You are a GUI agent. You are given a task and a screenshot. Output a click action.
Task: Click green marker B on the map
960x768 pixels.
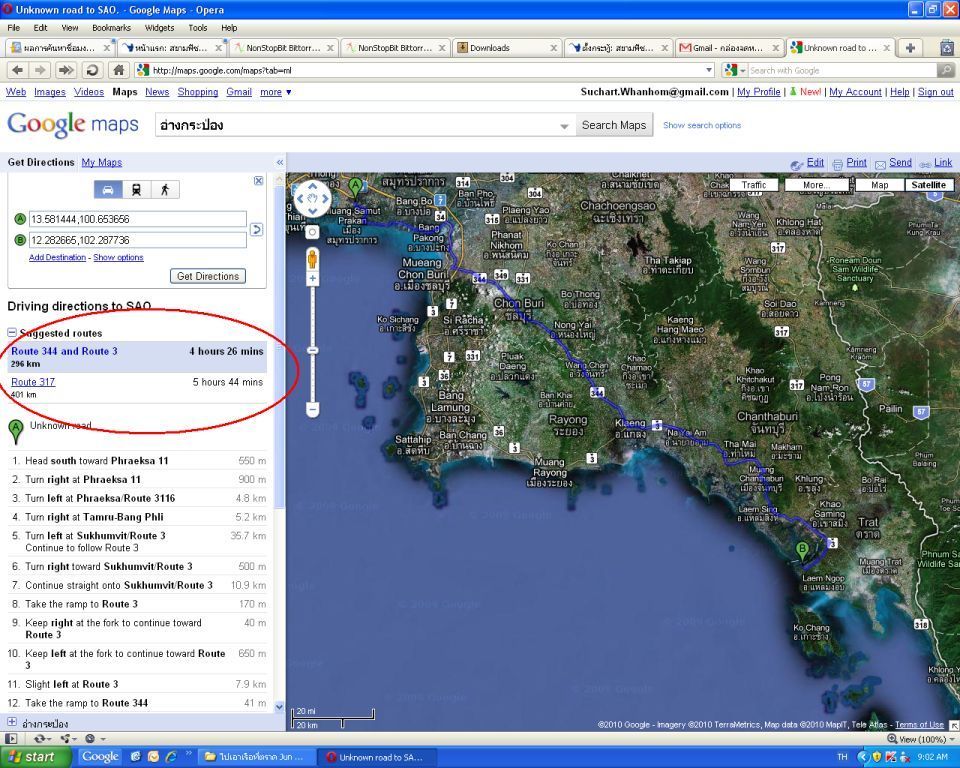[802, 551]
